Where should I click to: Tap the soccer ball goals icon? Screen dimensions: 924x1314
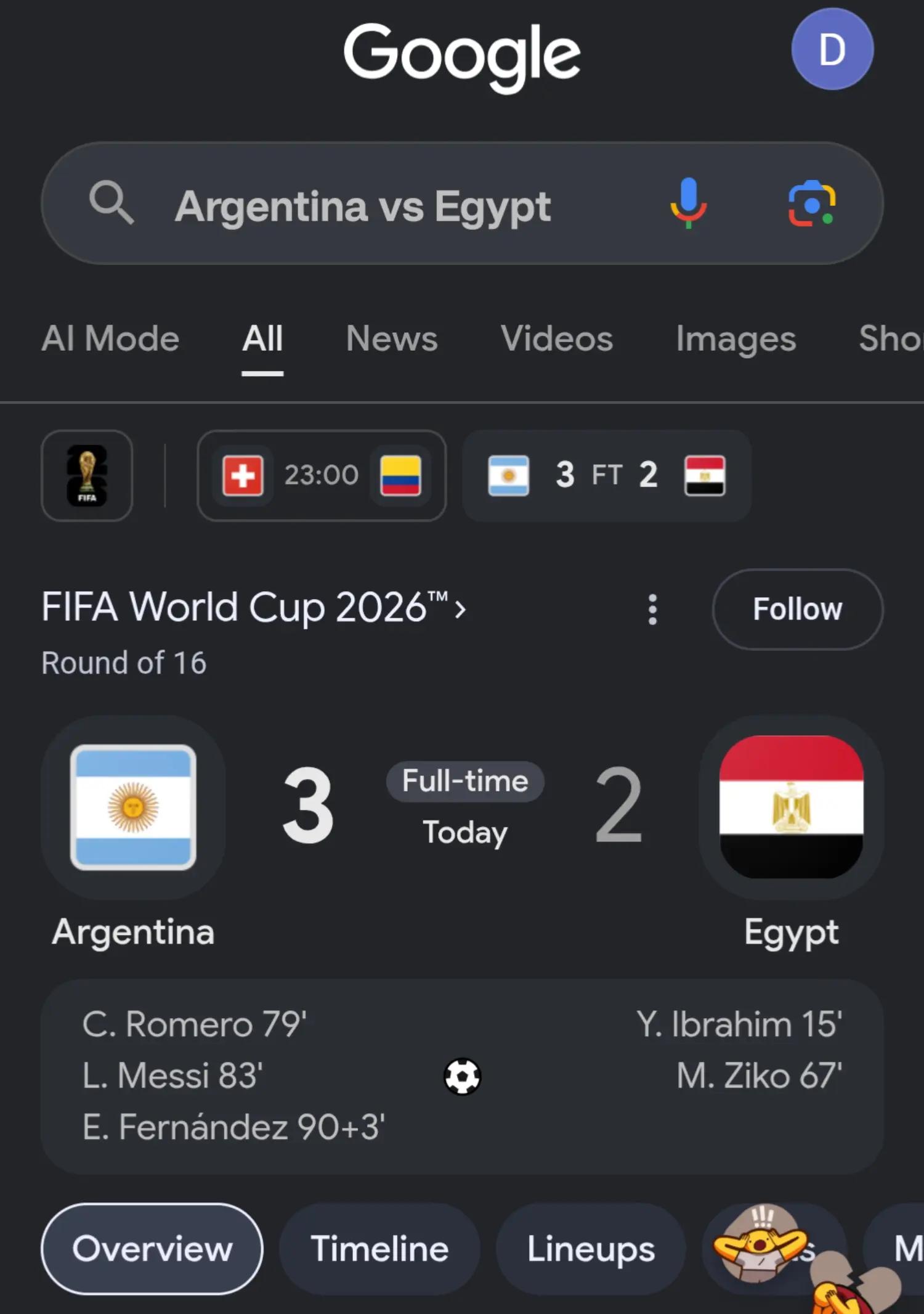tap(463, 1076)
